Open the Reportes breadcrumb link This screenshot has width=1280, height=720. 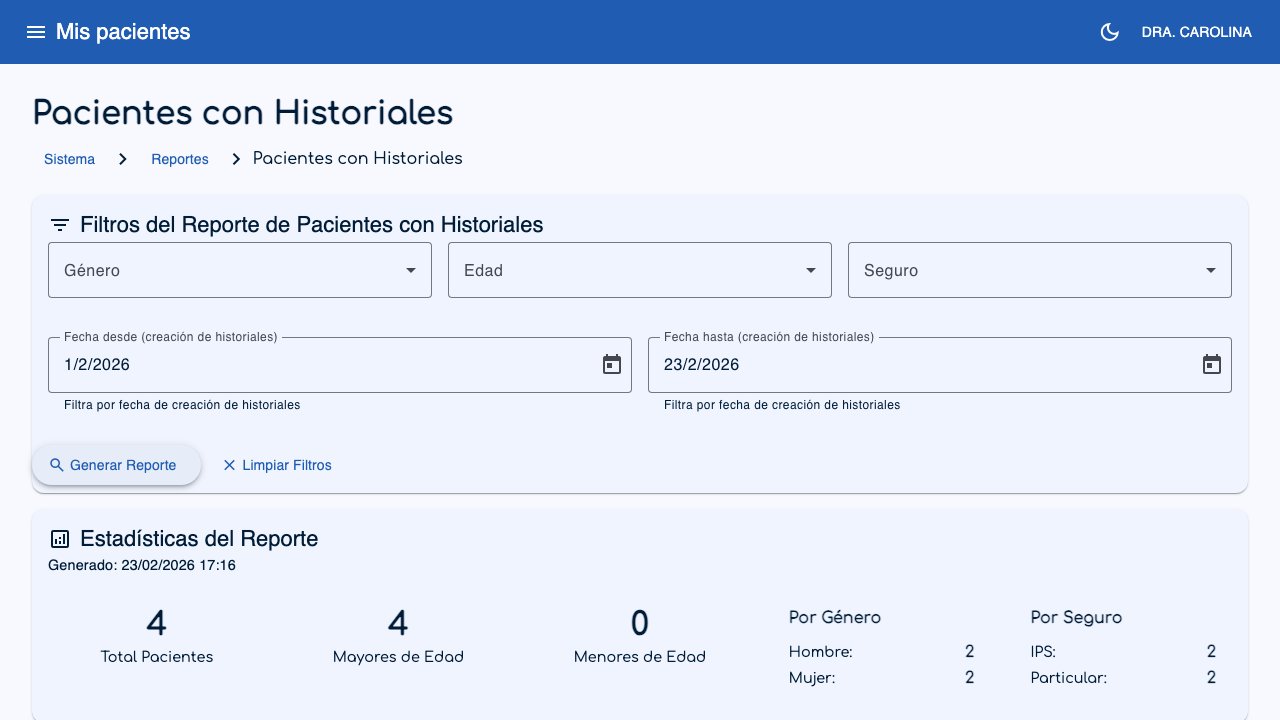point(179,158)
